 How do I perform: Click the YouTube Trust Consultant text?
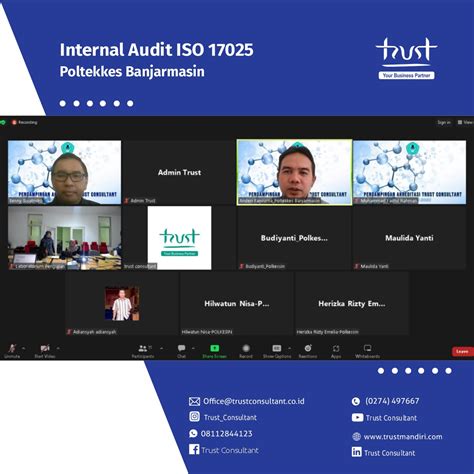391,418
